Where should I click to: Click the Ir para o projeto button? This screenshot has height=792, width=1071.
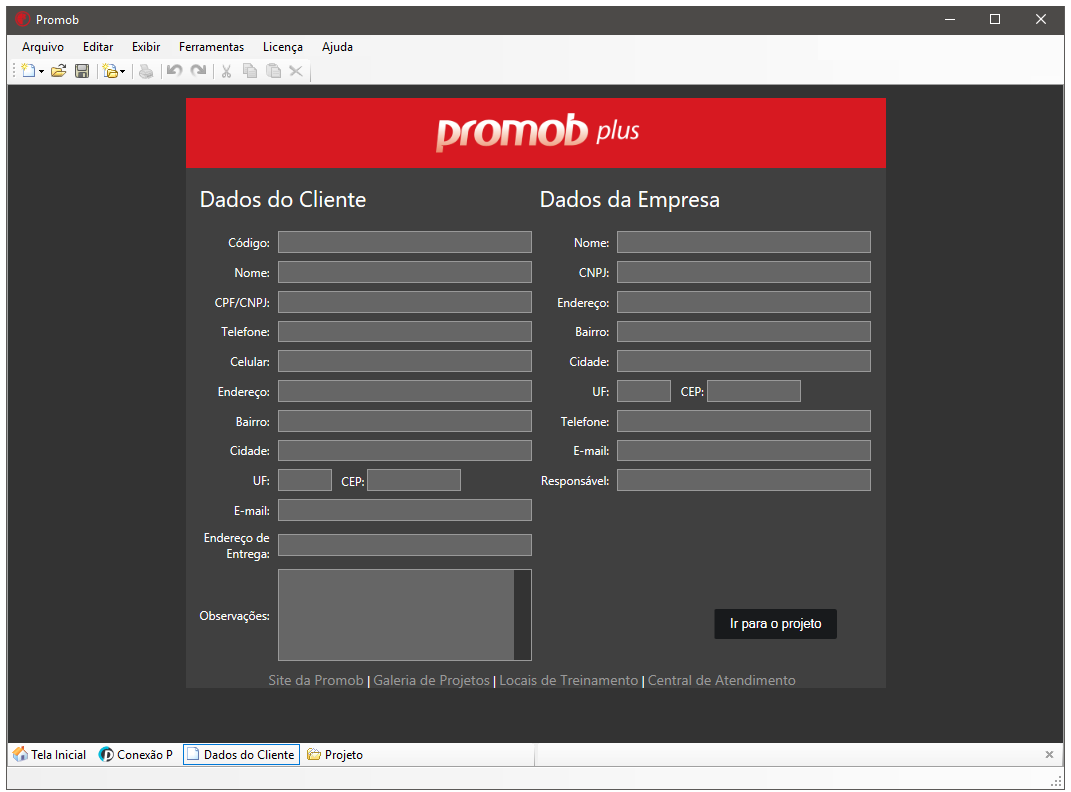[775, 624]
